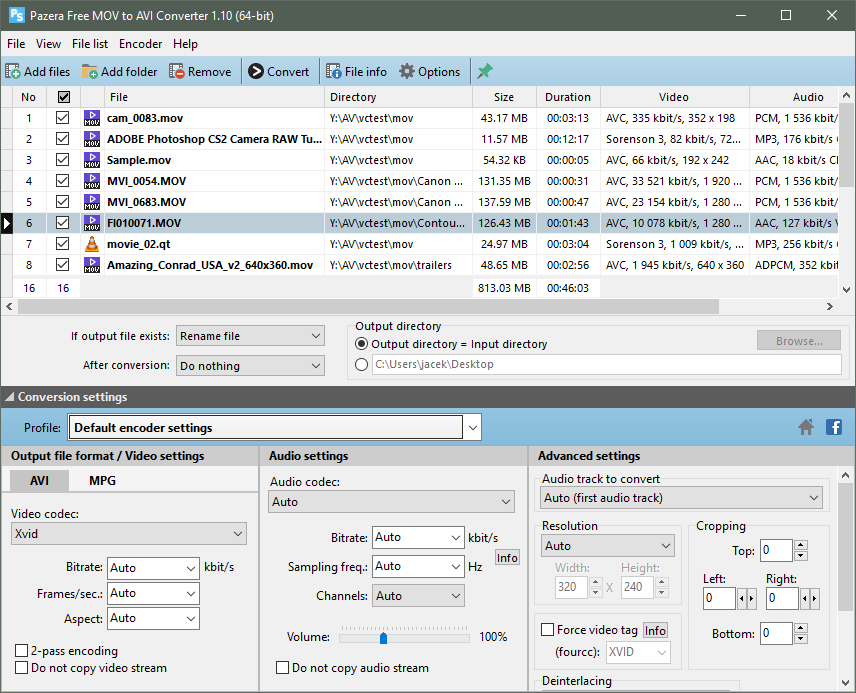Open the Video codec Xvid dropdown
This screenshot has width=856, height=693.
click(129, 534)
